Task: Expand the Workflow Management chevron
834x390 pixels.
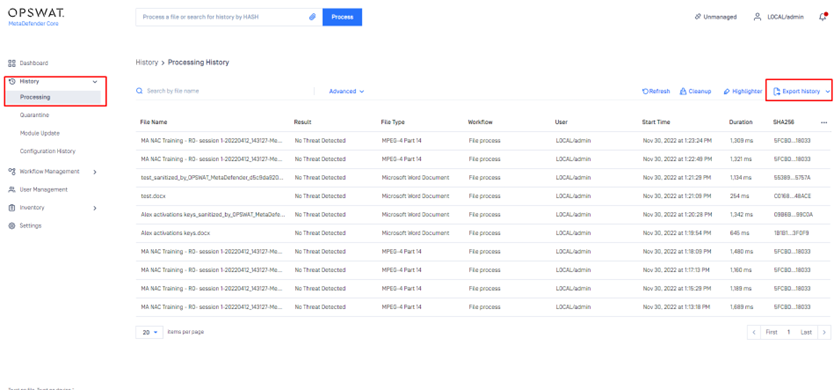Action: pos(95,172)
